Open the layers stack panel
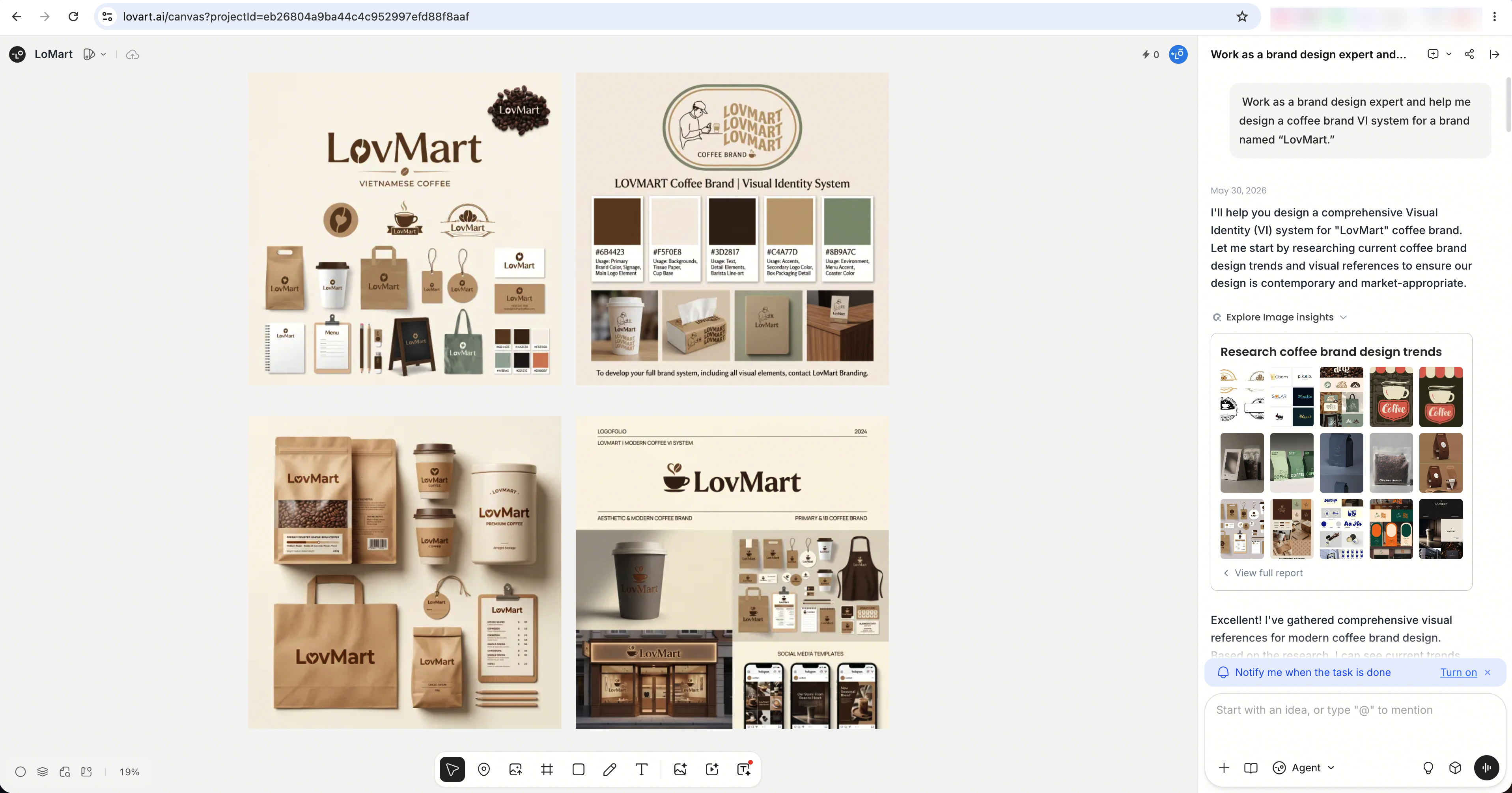 click(x=42, y=772)
